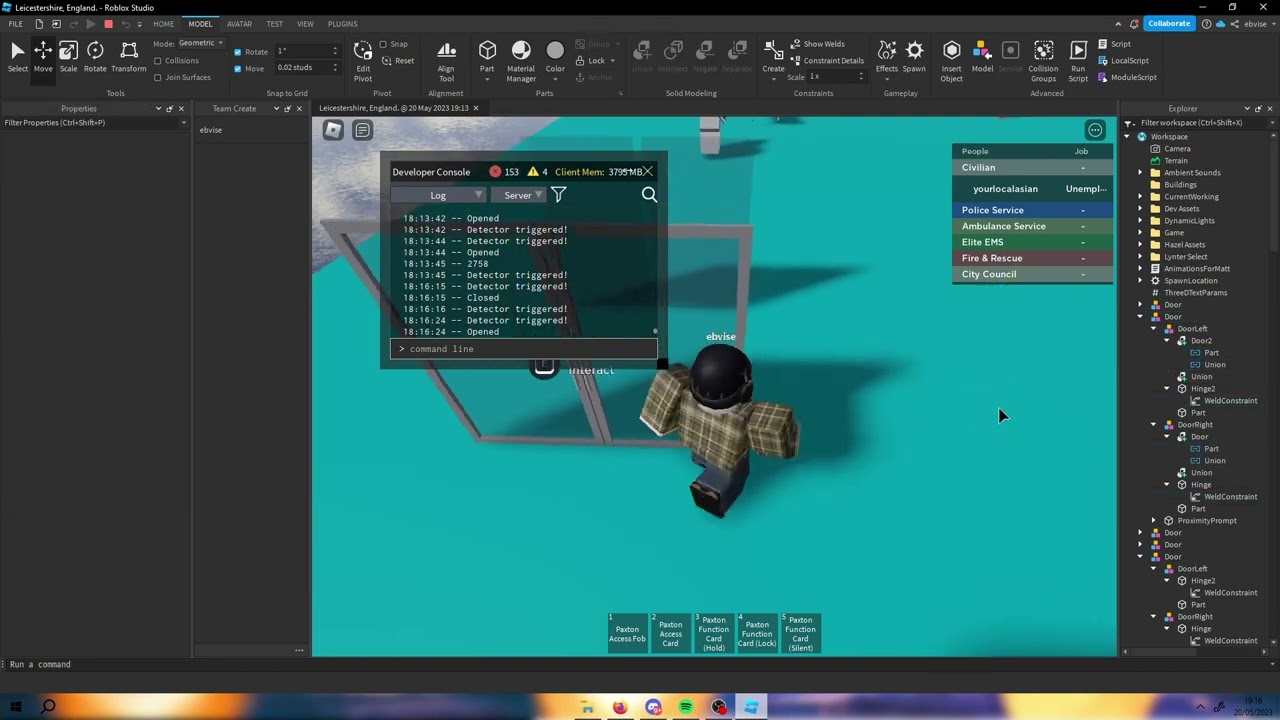Screen dimensions: 1280x720
Task: Uncheck the Move snap checkbox
Action: pos(237,69)
